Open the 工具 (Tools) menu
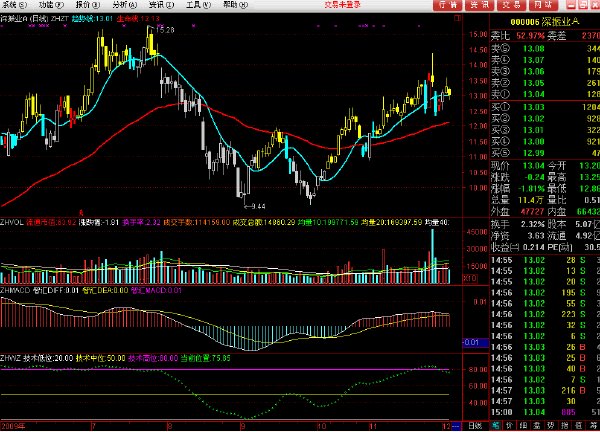600x432 pixels. 198,5
